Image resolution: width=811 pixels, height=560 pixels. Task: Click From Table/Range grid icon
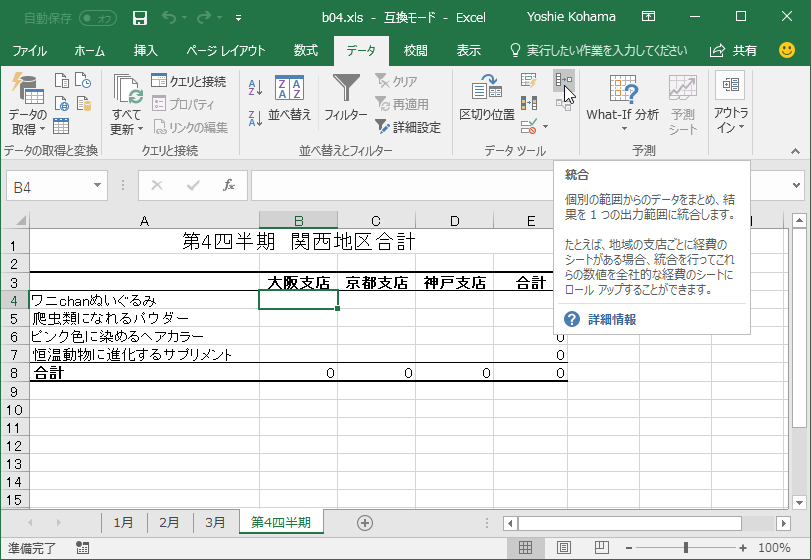click(x=61, y=126)
